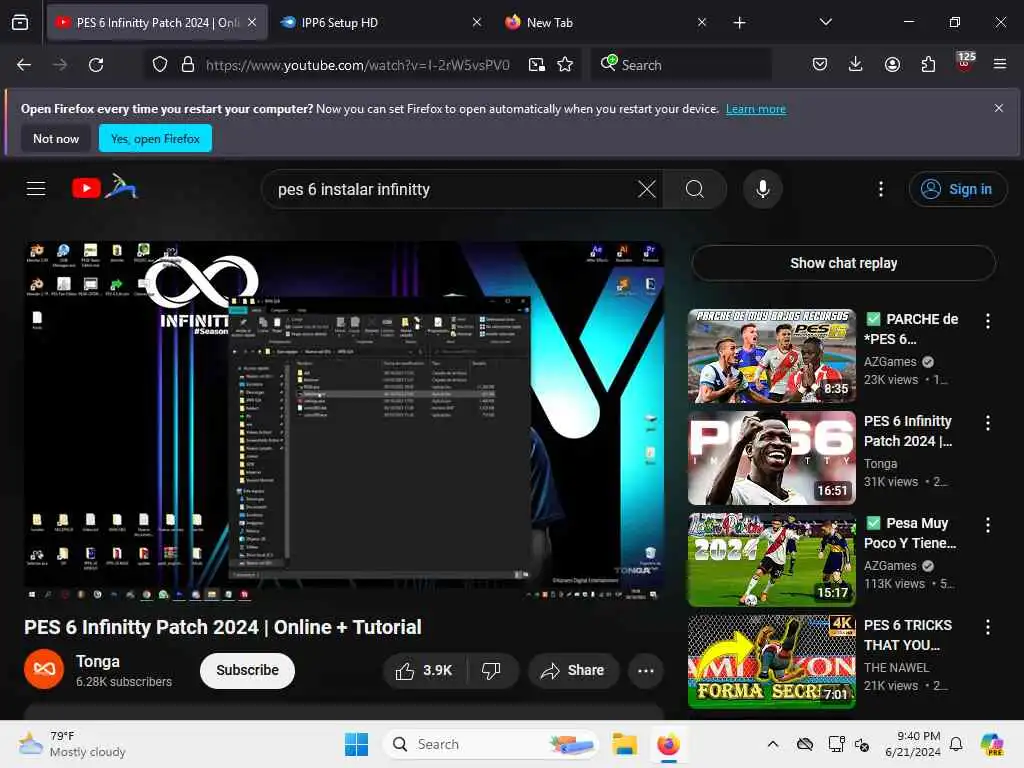Open the Firefox downloads panel
This screenshot has width=1024, height=768.
pyautogui.click(x=856, y=64)
